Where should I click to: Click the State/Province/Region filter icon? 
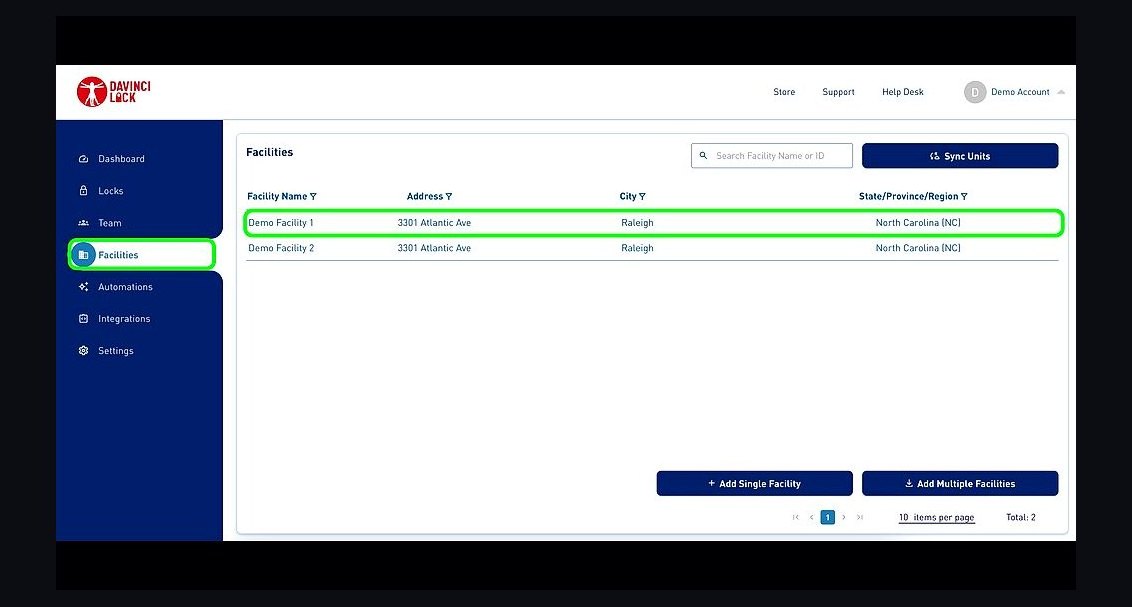tap(965, 196)
